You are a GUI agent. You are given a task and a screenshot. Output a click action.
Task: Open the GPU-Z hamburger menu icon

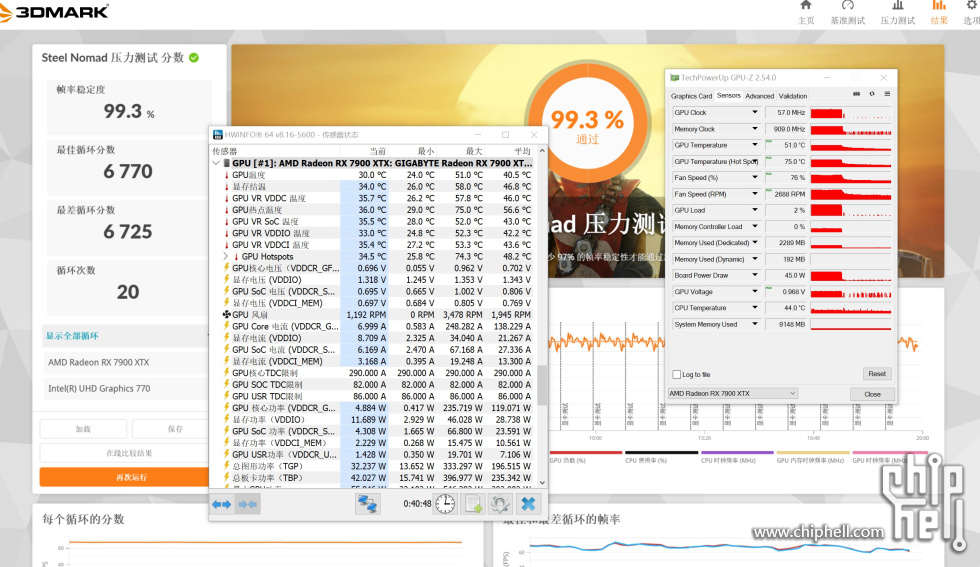[x=887, y=94]
